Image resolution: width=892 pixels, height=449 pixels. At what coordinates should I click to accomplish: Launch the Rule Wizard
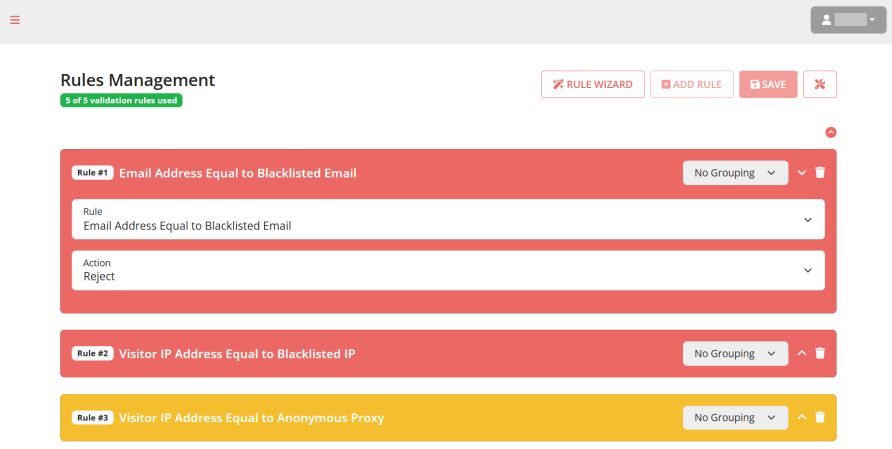593,84
